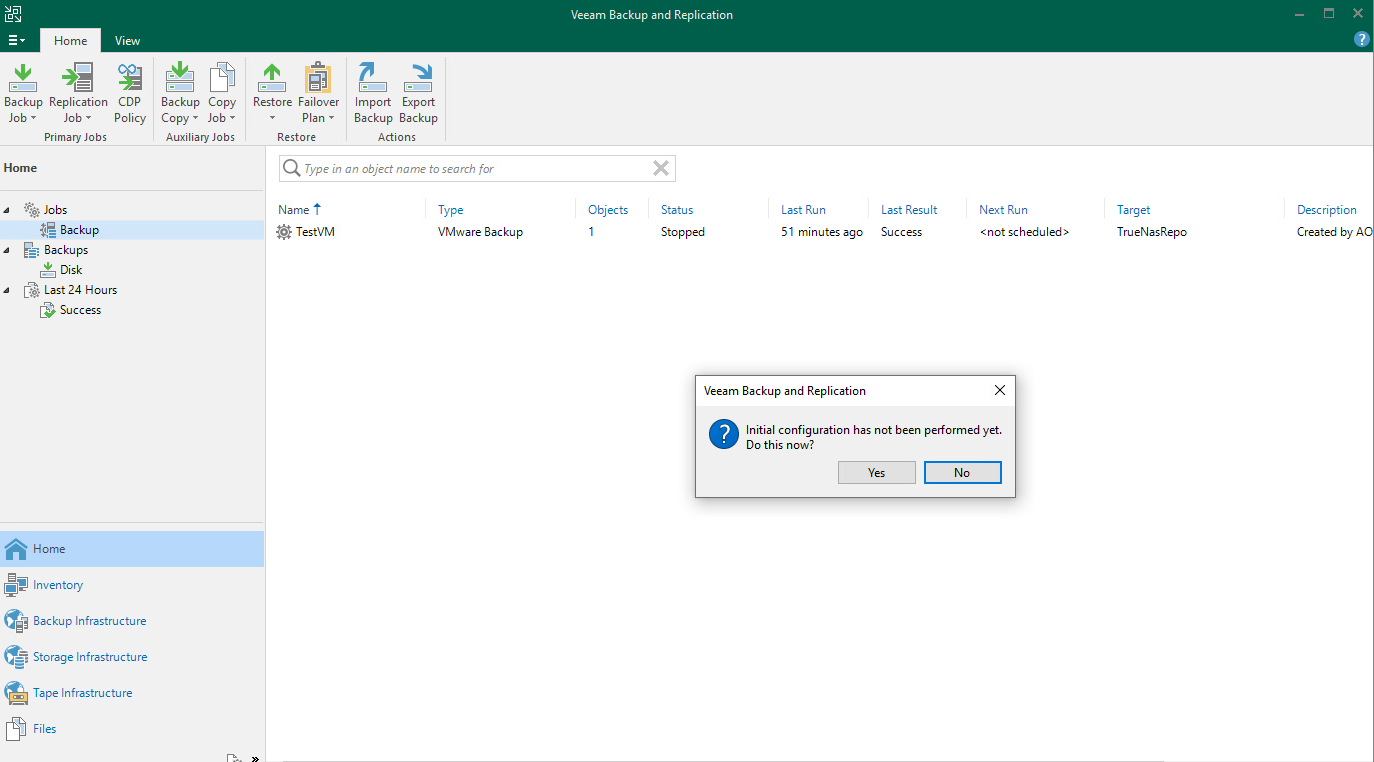Focus the object name search field
Image resolution: width=1374 pixels, height=762 pixels.
[475, 169]
